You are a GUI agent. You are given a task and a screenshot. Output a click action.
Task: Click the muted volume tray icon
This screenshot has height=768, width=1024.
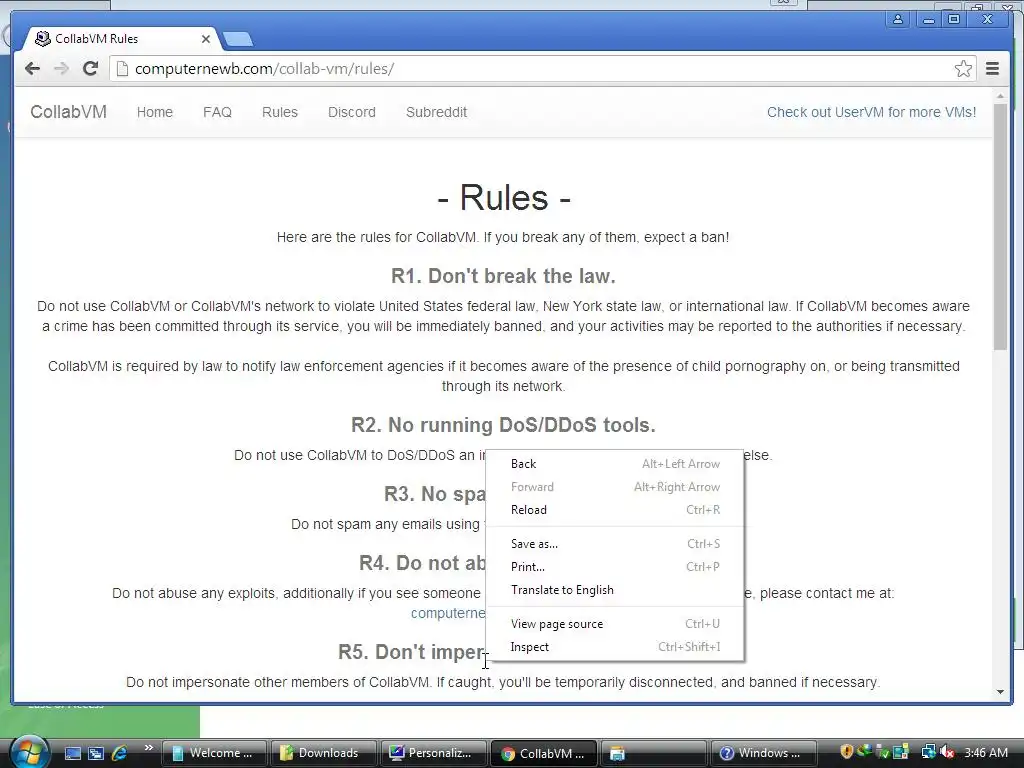coord(948,752)
